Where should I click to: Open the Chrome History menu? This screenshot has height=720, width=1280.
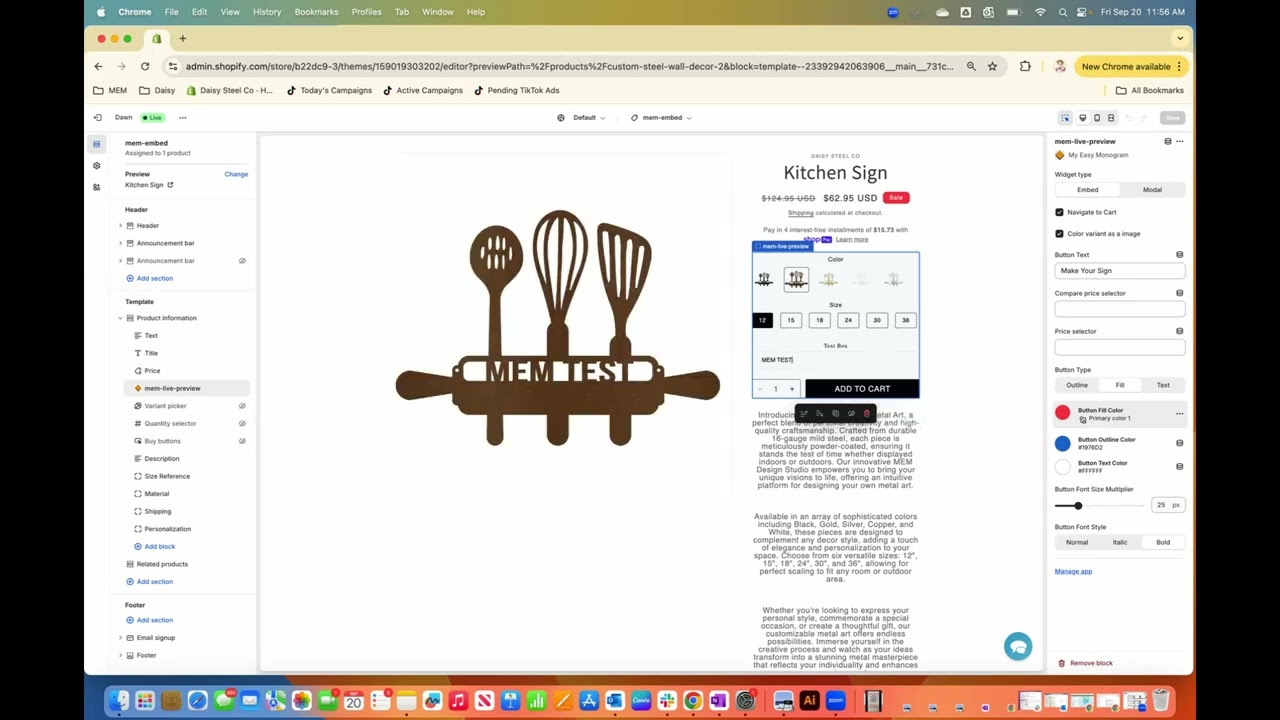point(267,12)
